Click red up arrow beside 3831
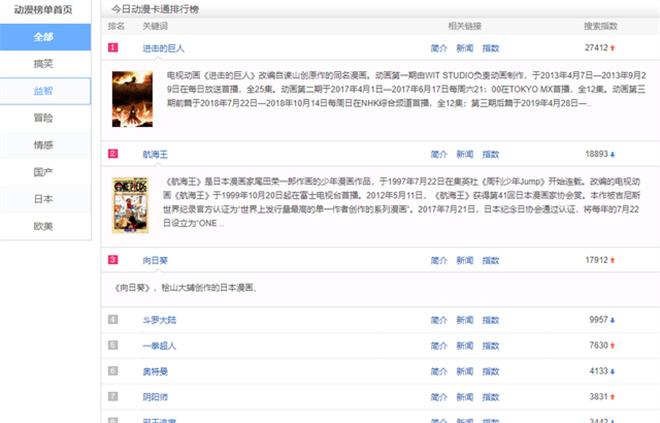 coord(612,397)
